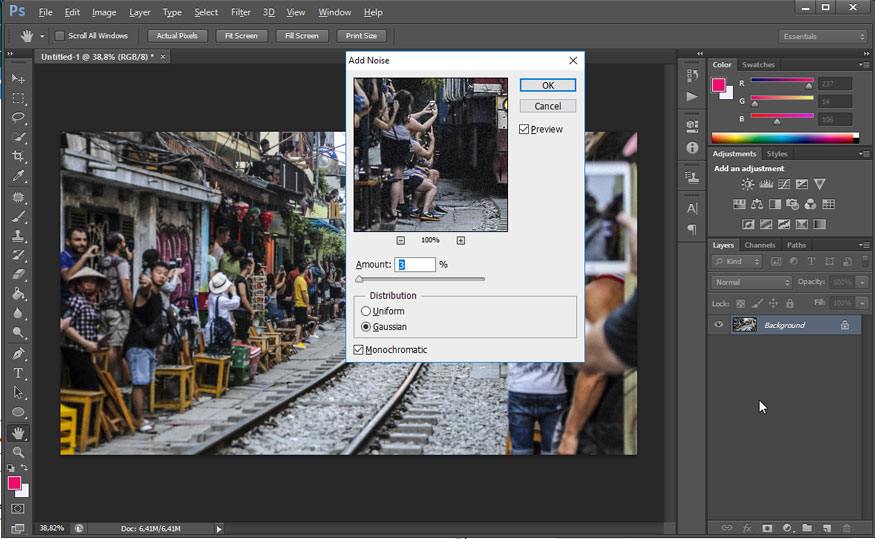Click zoom-in plus under noise preview
Screen dimensions: 875x539
coord(461,241)
